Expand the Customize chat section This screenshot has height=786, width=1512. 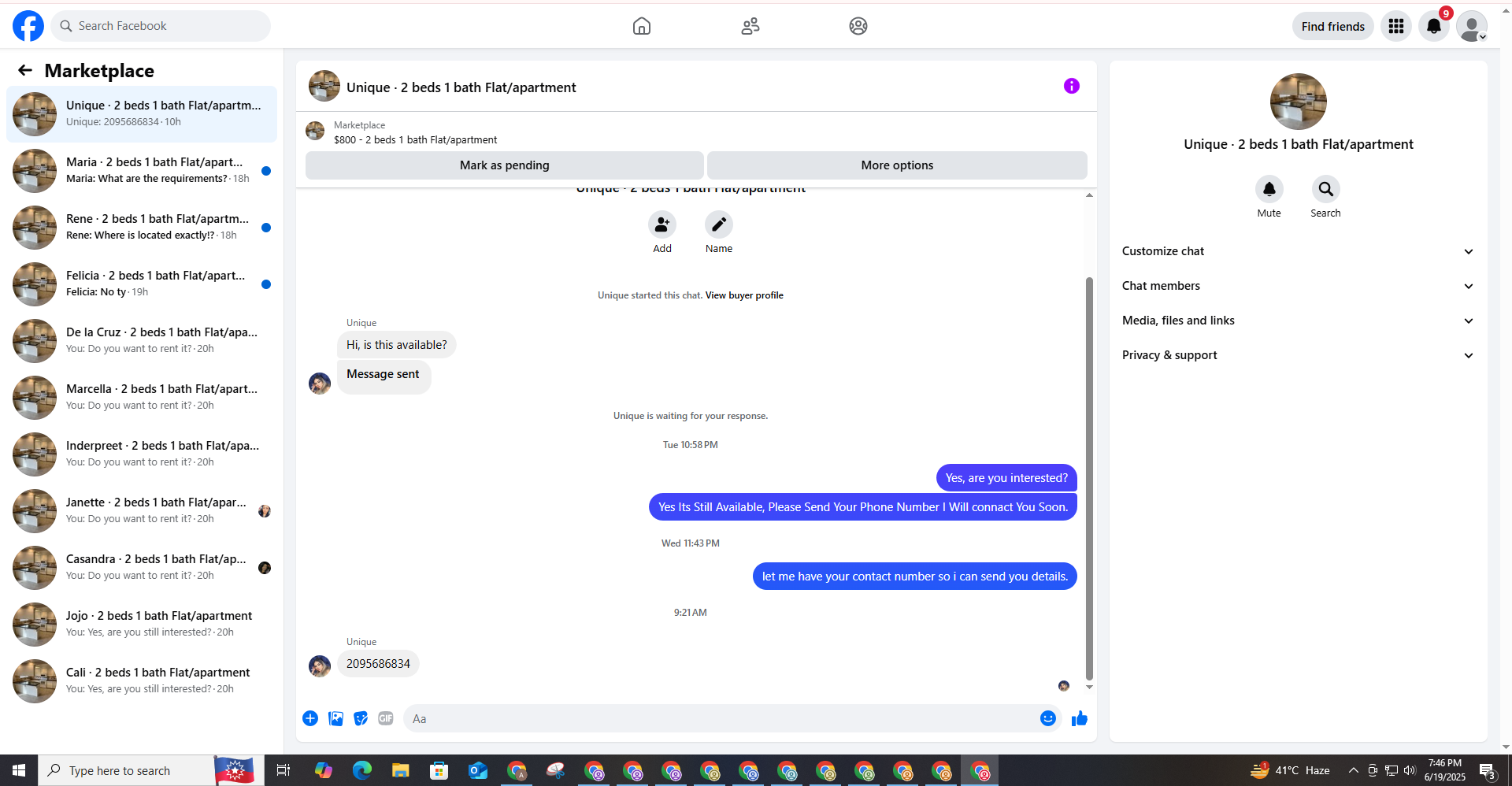coord(1299,251)
